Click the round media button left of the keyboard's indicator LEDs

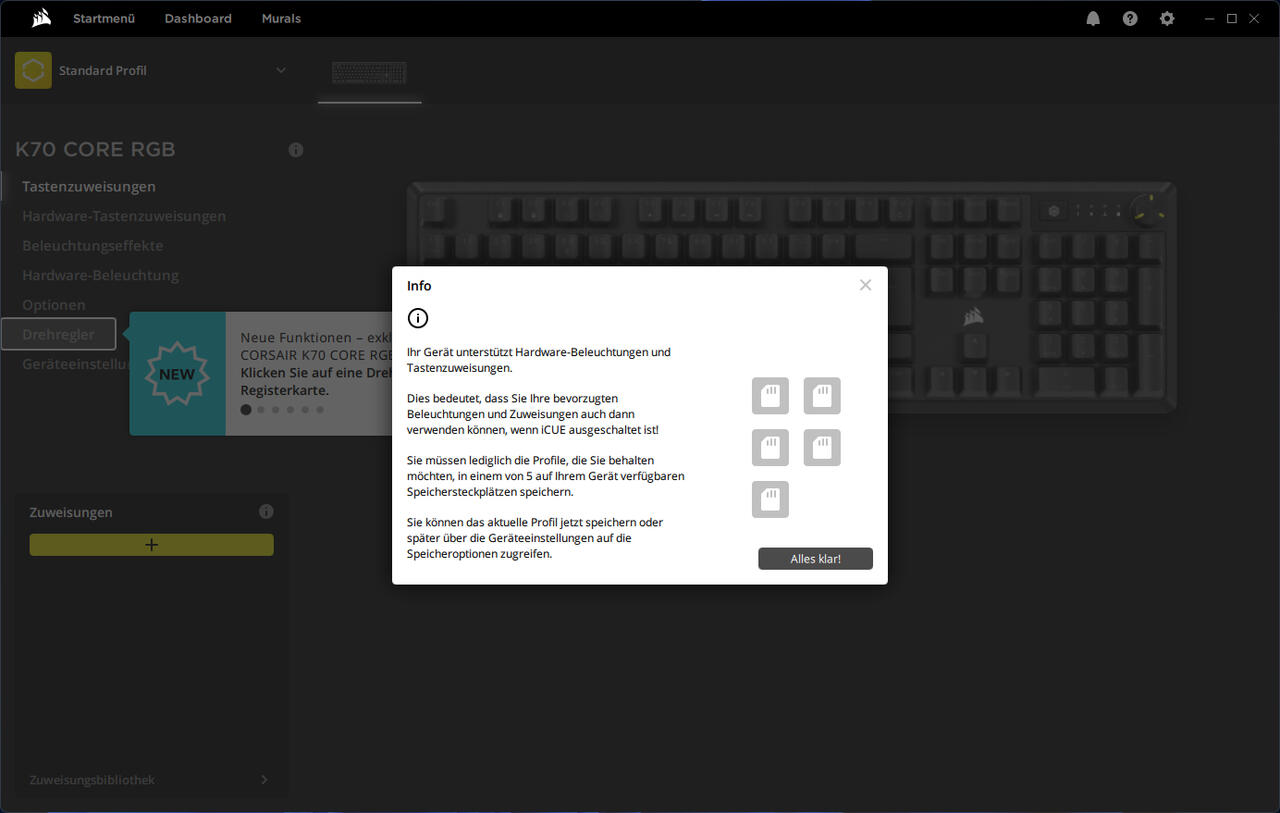point(1053,211)
